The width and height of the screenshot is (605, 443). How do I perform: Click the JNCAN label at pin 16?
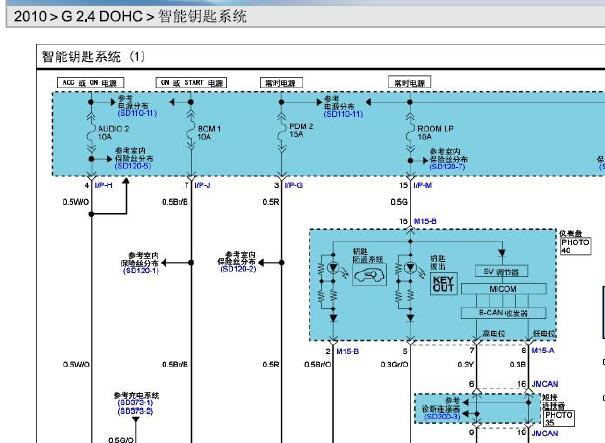(x=545, y=384)
